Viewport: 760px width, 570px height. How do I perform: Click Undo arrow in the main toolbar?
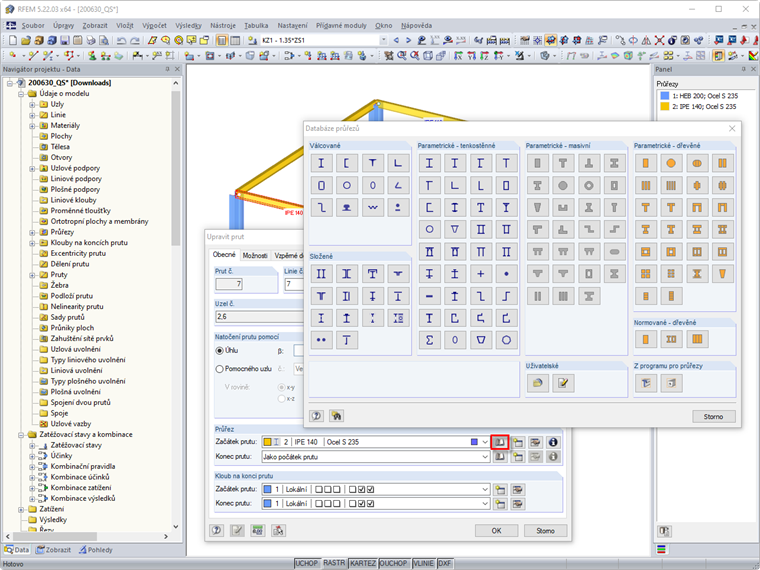[122, 40]
